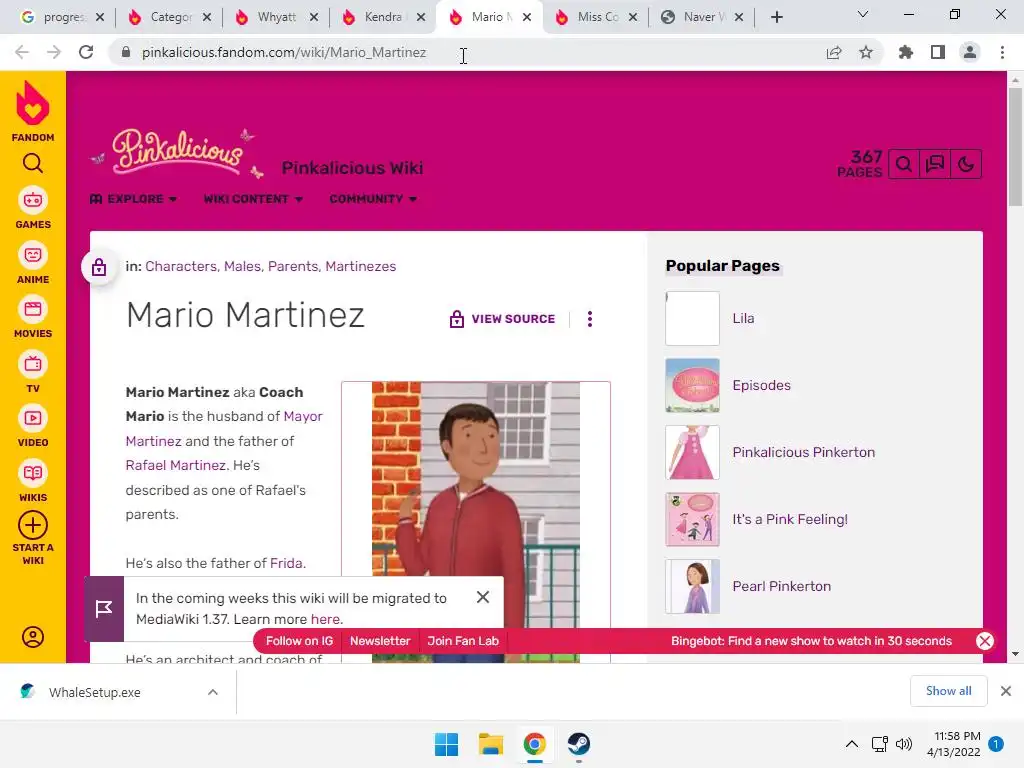
Task: Click Show all downloads button
Action: 948,691
